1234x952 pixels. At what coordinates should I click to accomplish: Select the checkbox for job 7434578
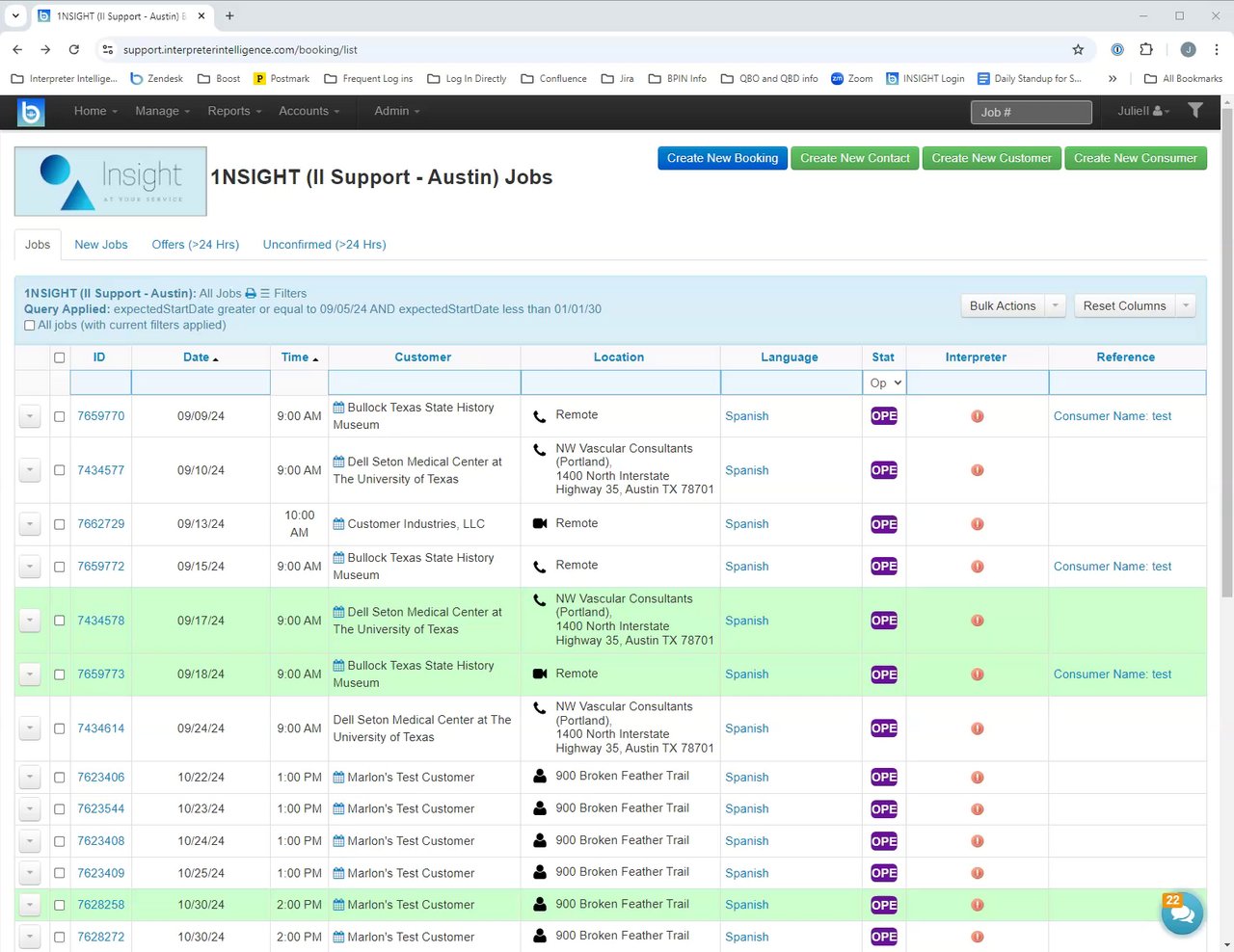(x=60, y=621)
